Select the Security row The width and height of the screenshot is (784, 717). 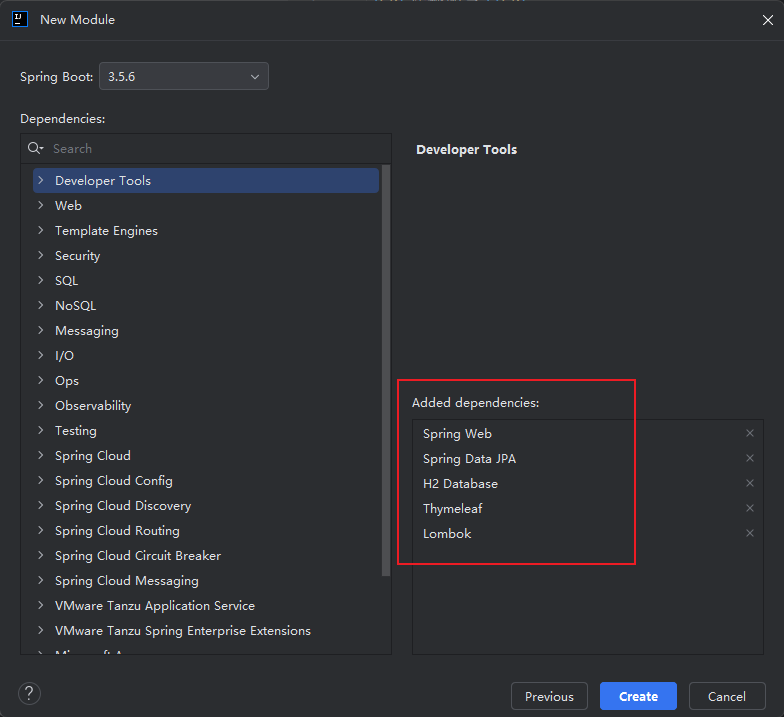(x=206, y=256)
